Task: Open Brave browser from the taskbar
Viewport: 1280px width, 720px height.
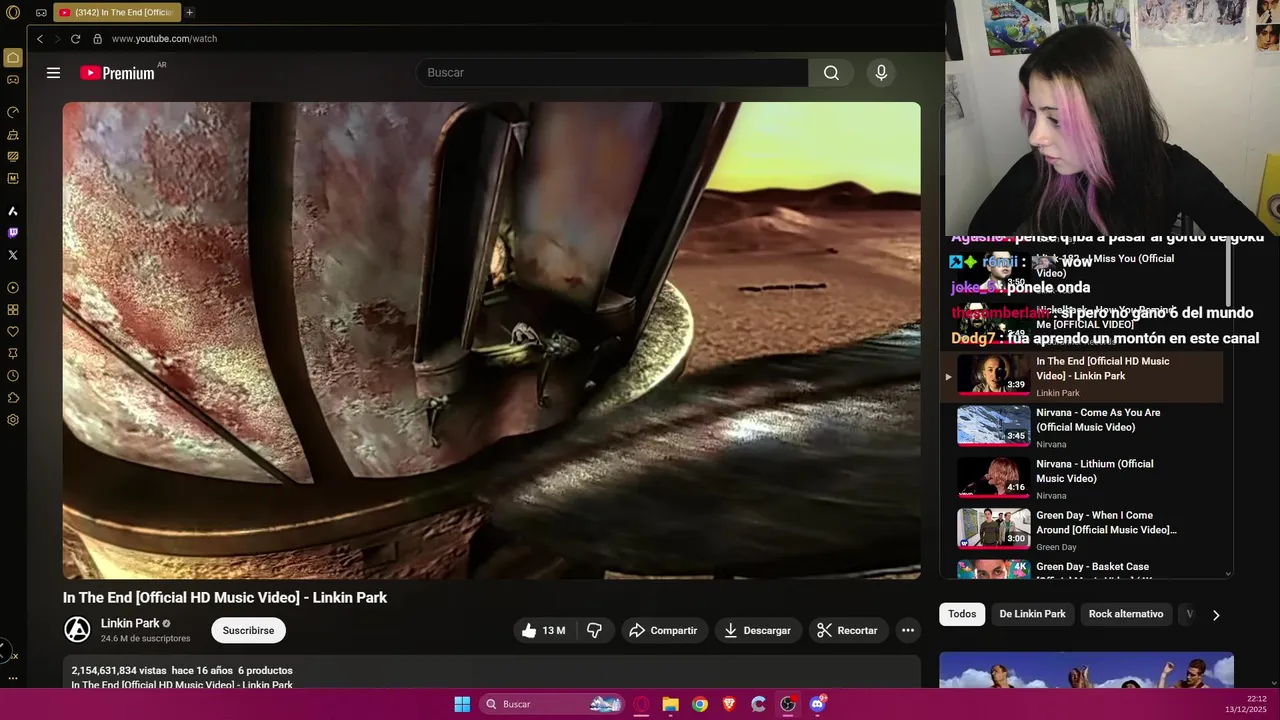Action: 729,704
